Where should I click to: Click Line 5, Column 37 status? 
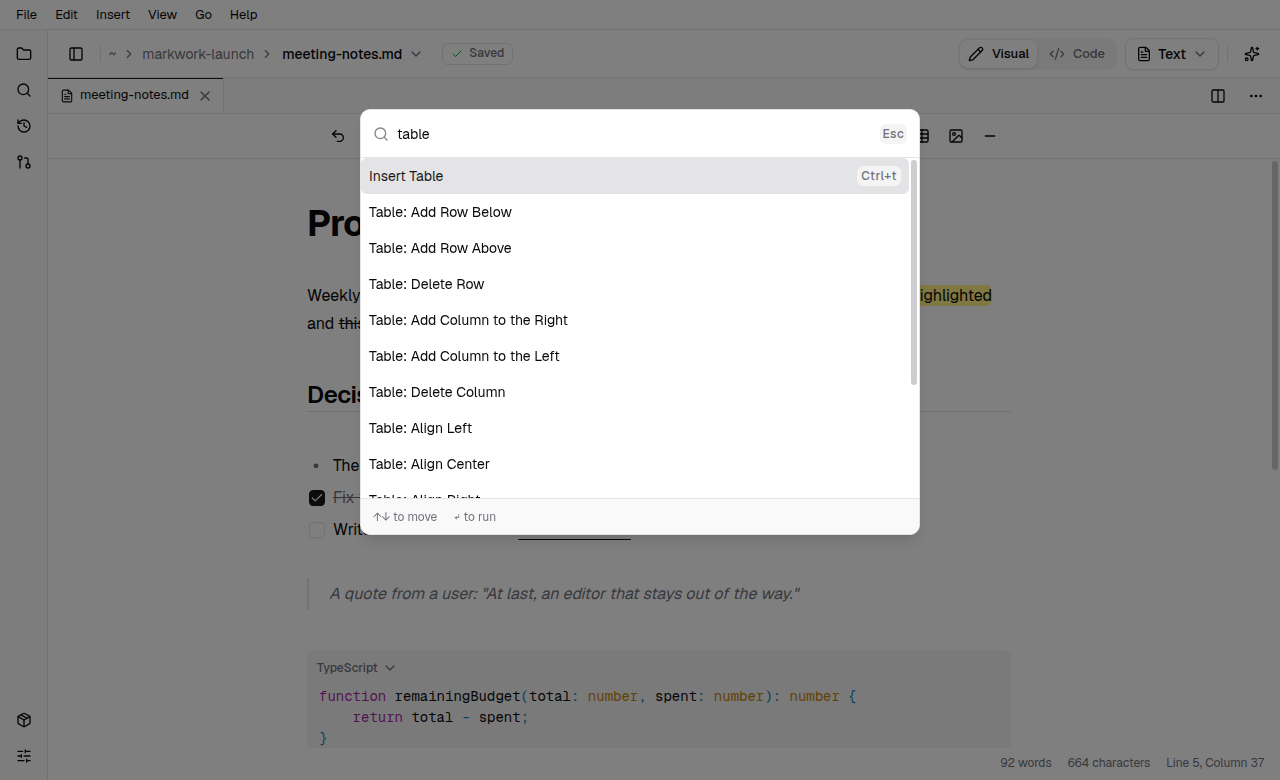point(1215,763)
